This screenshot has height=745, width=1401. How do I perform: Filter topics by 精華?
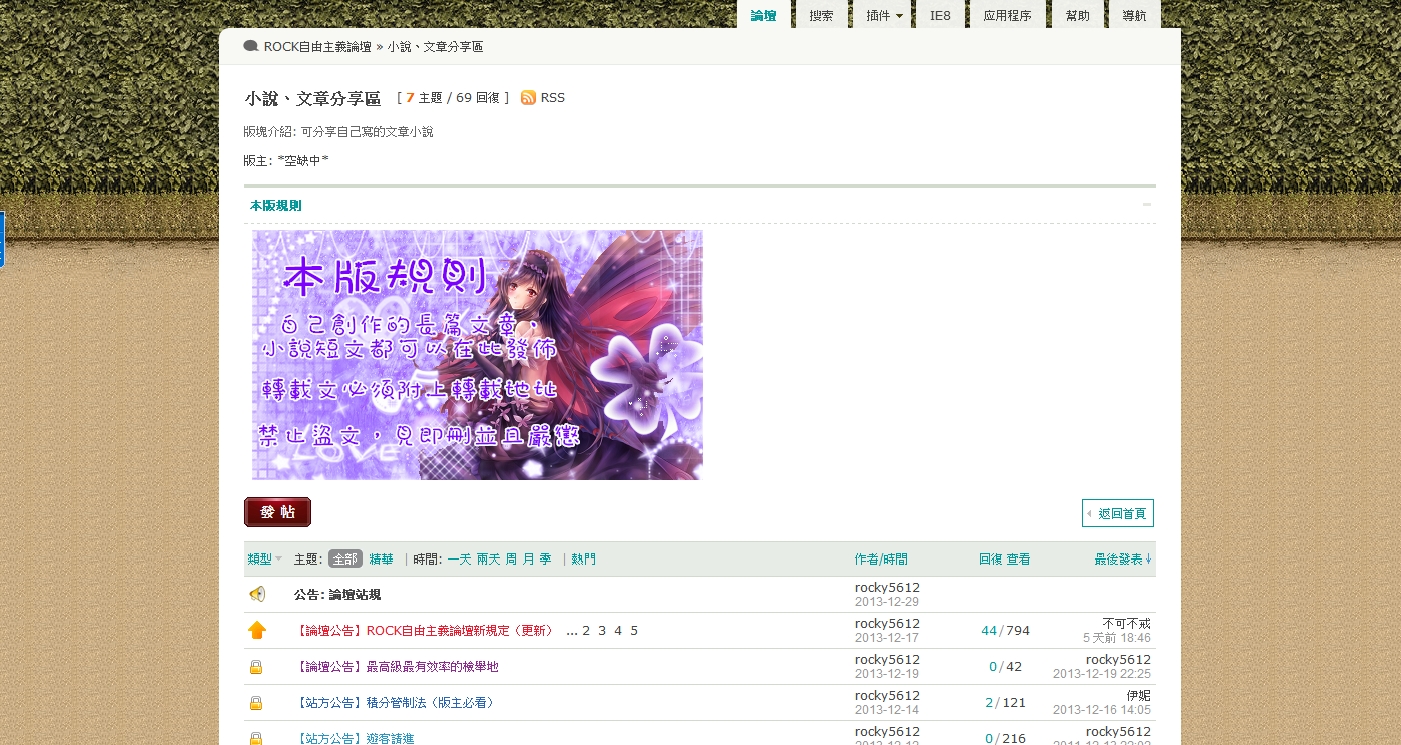pos(381,559)
